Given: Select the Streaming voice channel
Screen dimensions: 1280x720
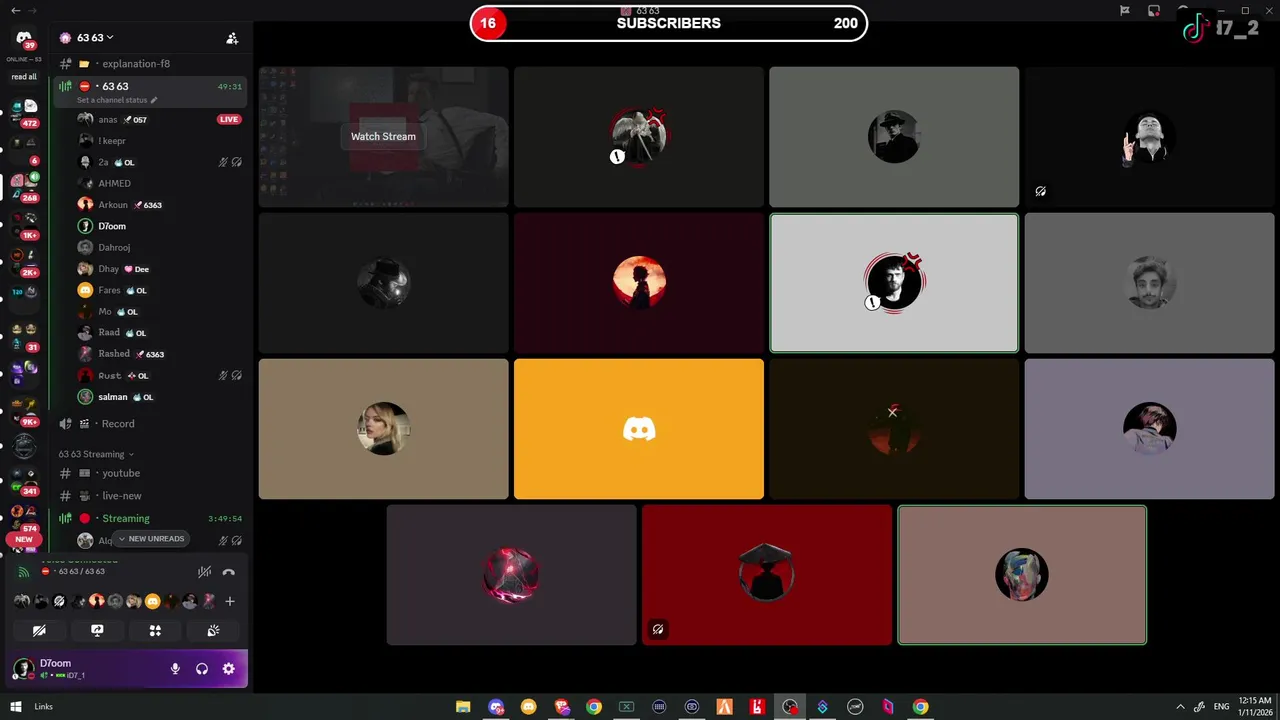Looking at the screenshot, I should (x=150, y=518).
